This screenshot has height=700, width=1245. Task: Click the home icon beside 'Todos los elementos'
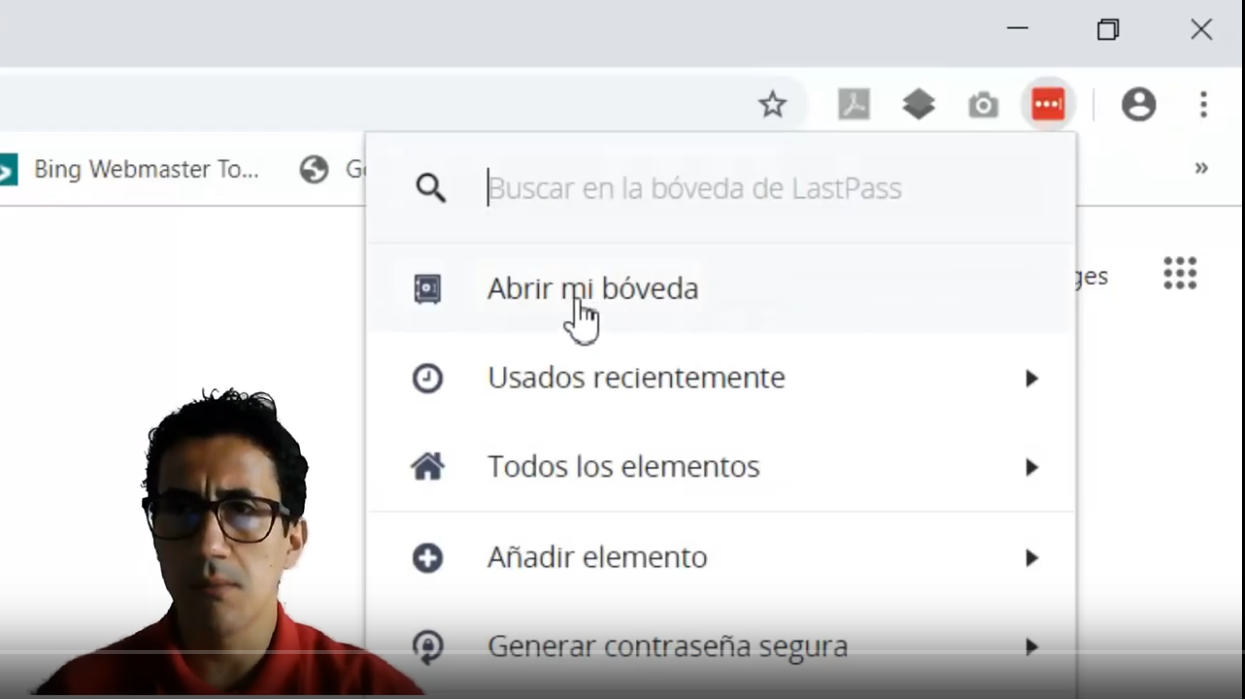pos(427,467)
